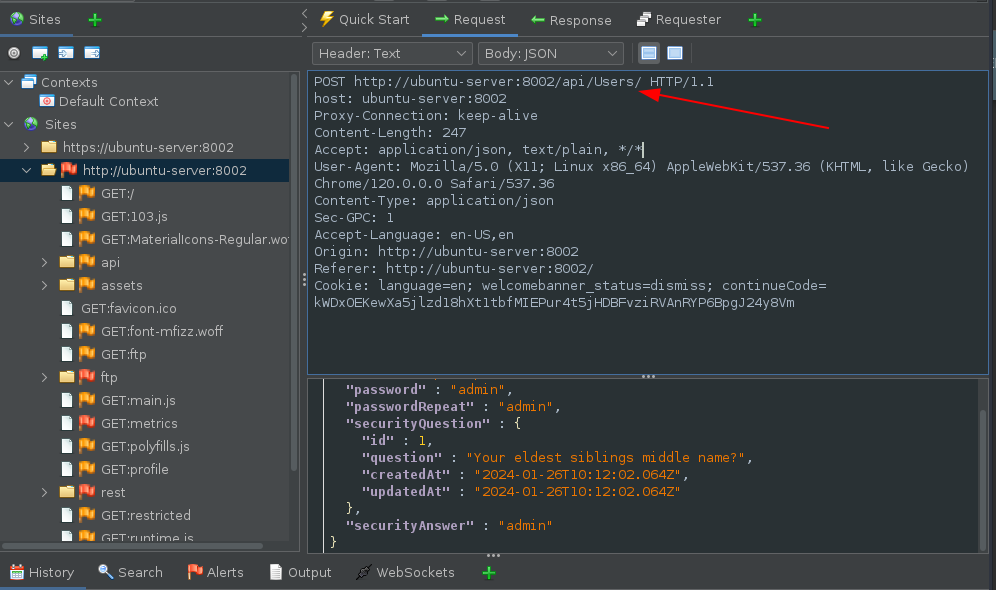Click the Sites tree vertical scrollbar
This screenshot has width=996, height=590.
tap(293, 273)
